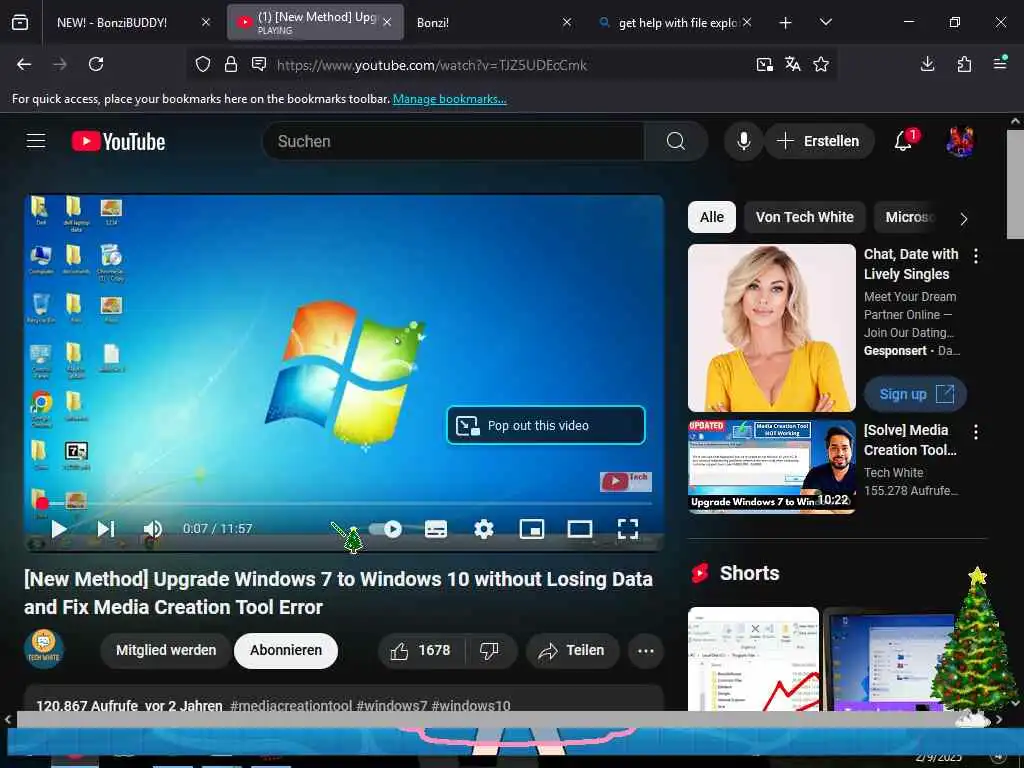This screenshot has width=1024, height=768.
Task: Click the YouTube search magnifier button
Action: 676,141
